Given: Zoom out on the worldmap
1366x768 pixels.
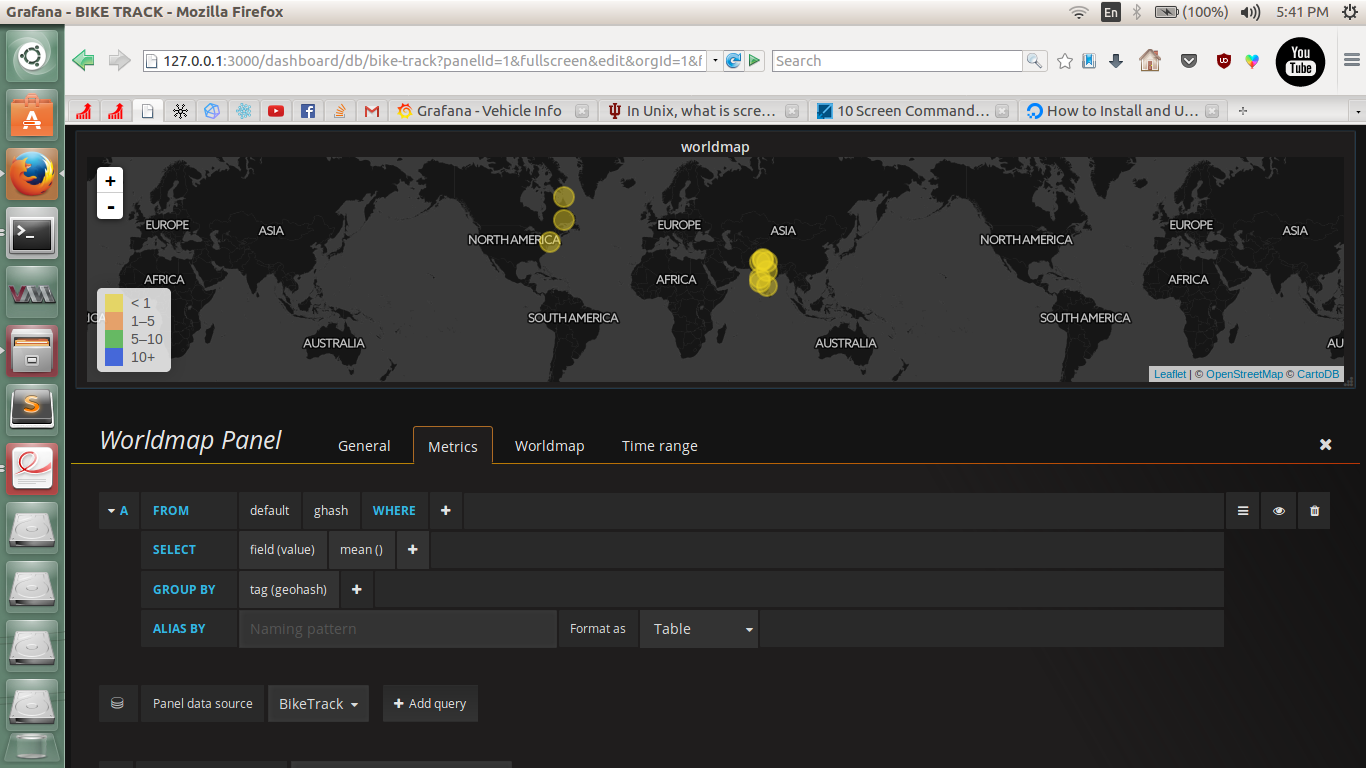Looking at the screenshot, I should [110, 207].
